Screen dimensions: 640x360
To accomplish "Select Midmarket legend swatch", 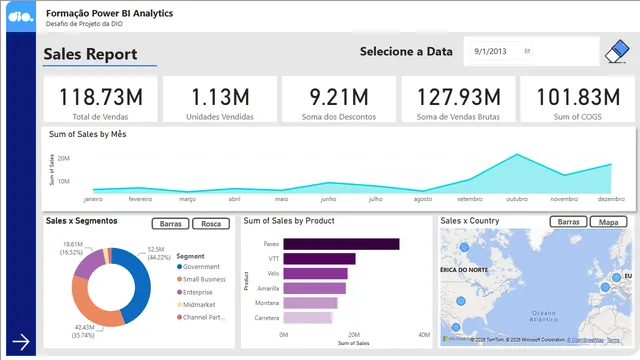I will click(179, 304).
